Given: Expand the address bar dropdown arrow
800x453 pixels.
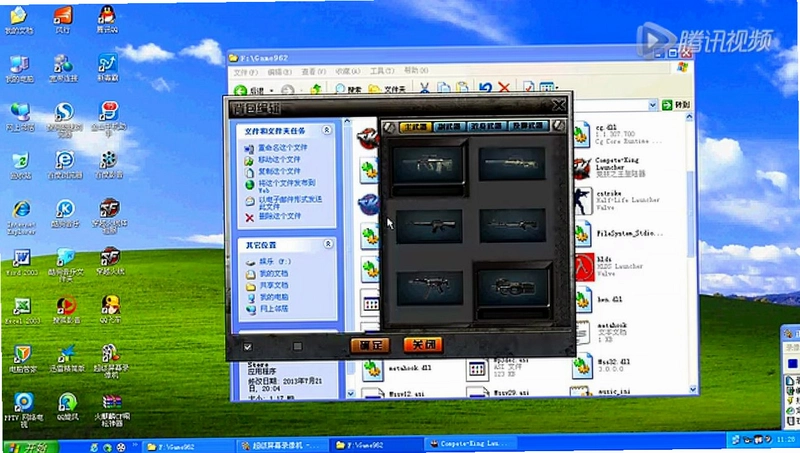Looking at the screenshot, I should [x=652, y=105].
